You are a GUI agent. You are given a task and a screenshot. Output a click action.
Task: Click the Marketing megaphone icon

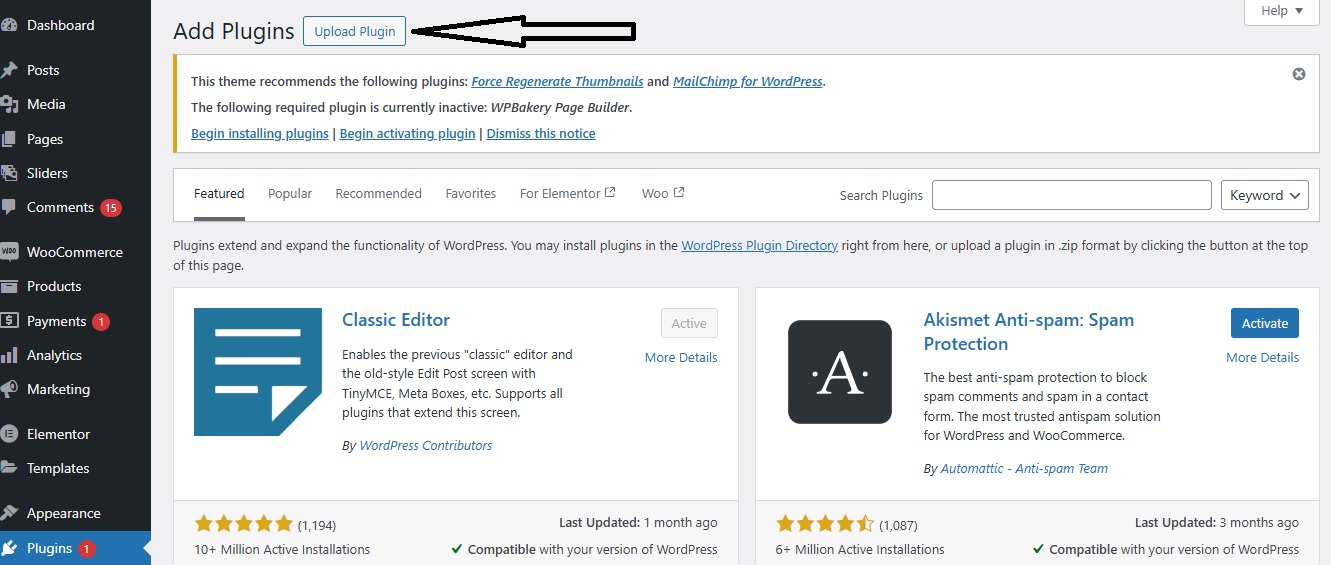click(9, 389)
